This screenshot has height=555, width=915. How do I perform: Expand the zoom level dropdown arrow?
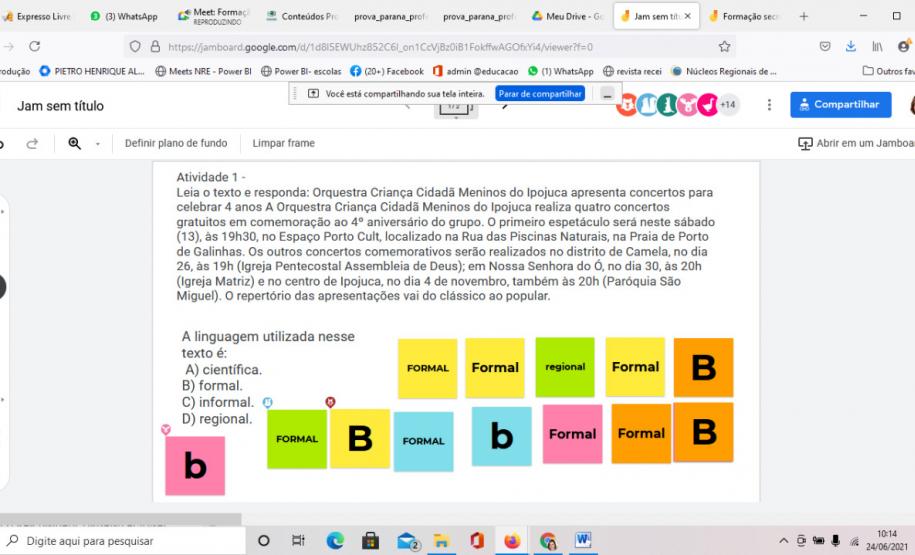click(x=97, y=143)
